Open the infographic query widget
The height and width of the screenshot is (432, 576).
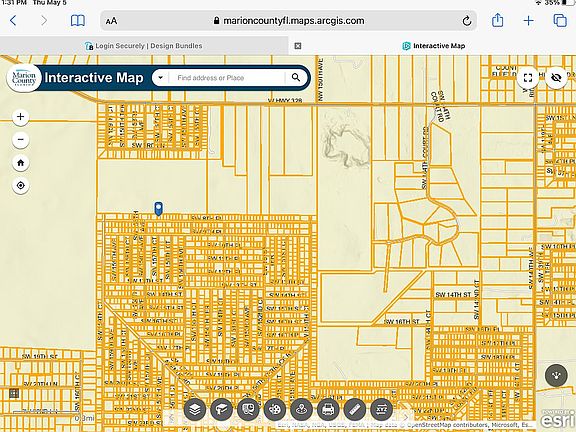pos(248,409)
